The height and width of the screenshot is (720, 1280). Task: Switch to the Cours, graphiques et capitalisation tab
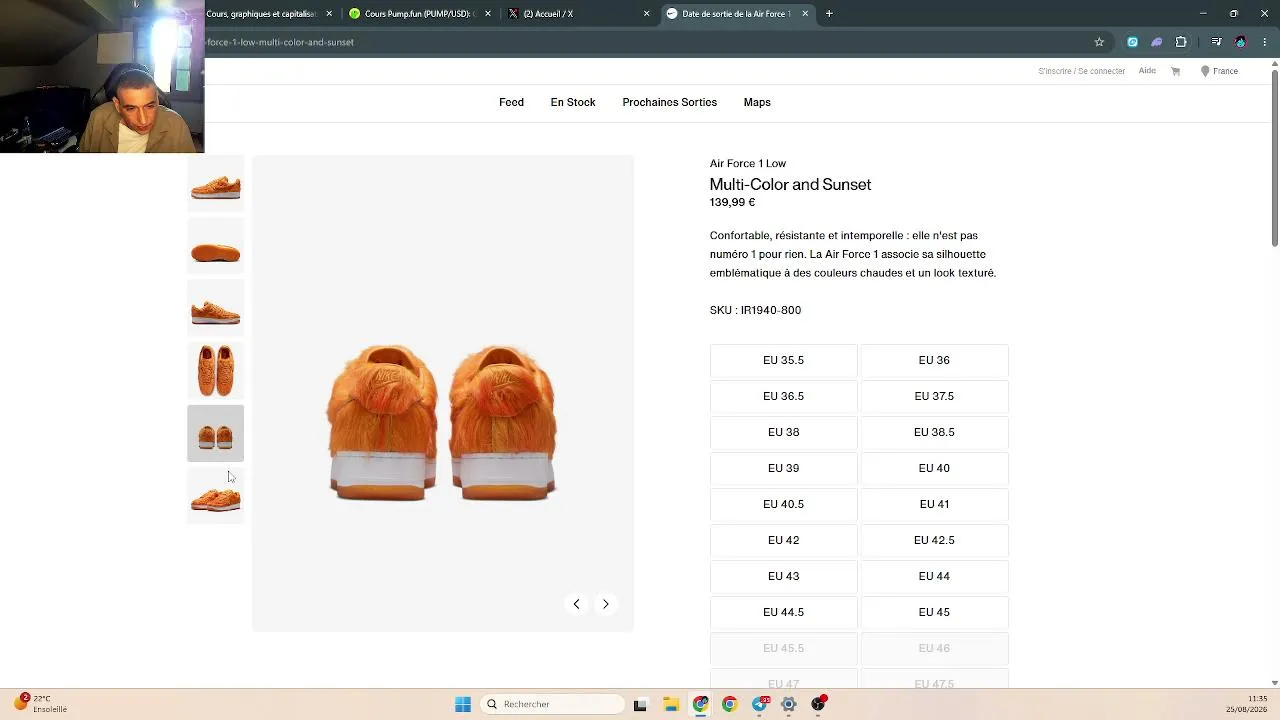pos(264,14)
